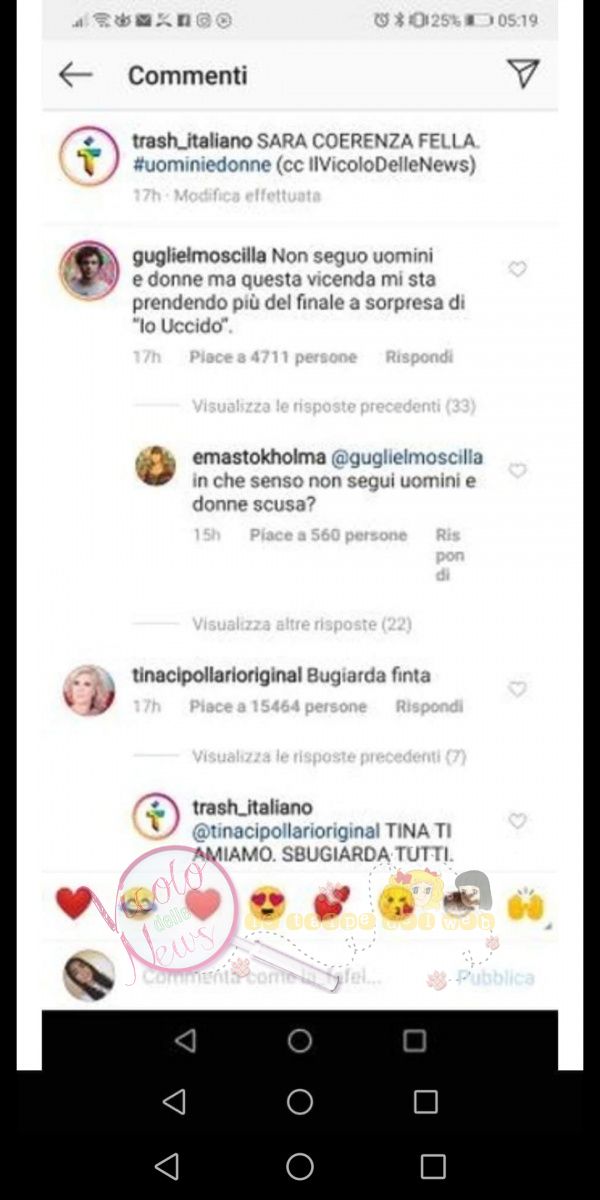Show the other 22 replies
Screen dimensions: 600x1200
coord(302,624)
